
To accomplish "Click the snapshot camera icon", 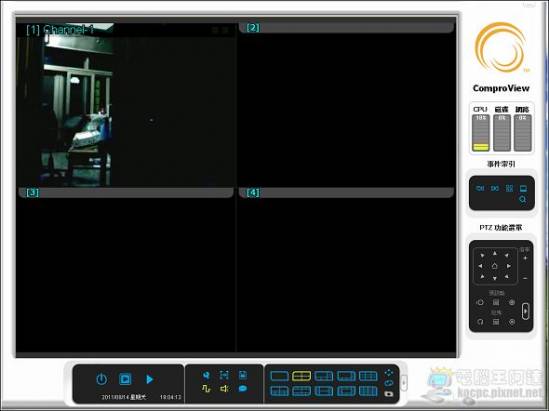I will [389, 394].
